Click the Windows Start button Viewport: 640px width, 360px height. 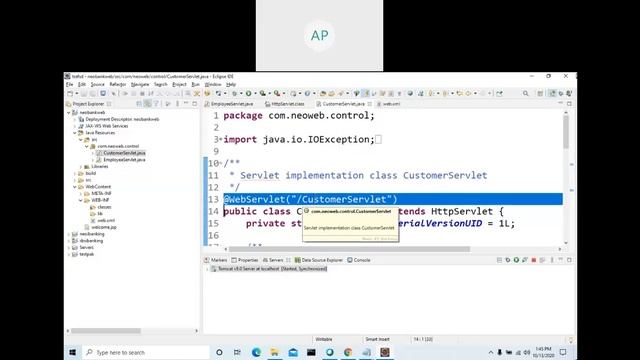(x=73, y=352)
